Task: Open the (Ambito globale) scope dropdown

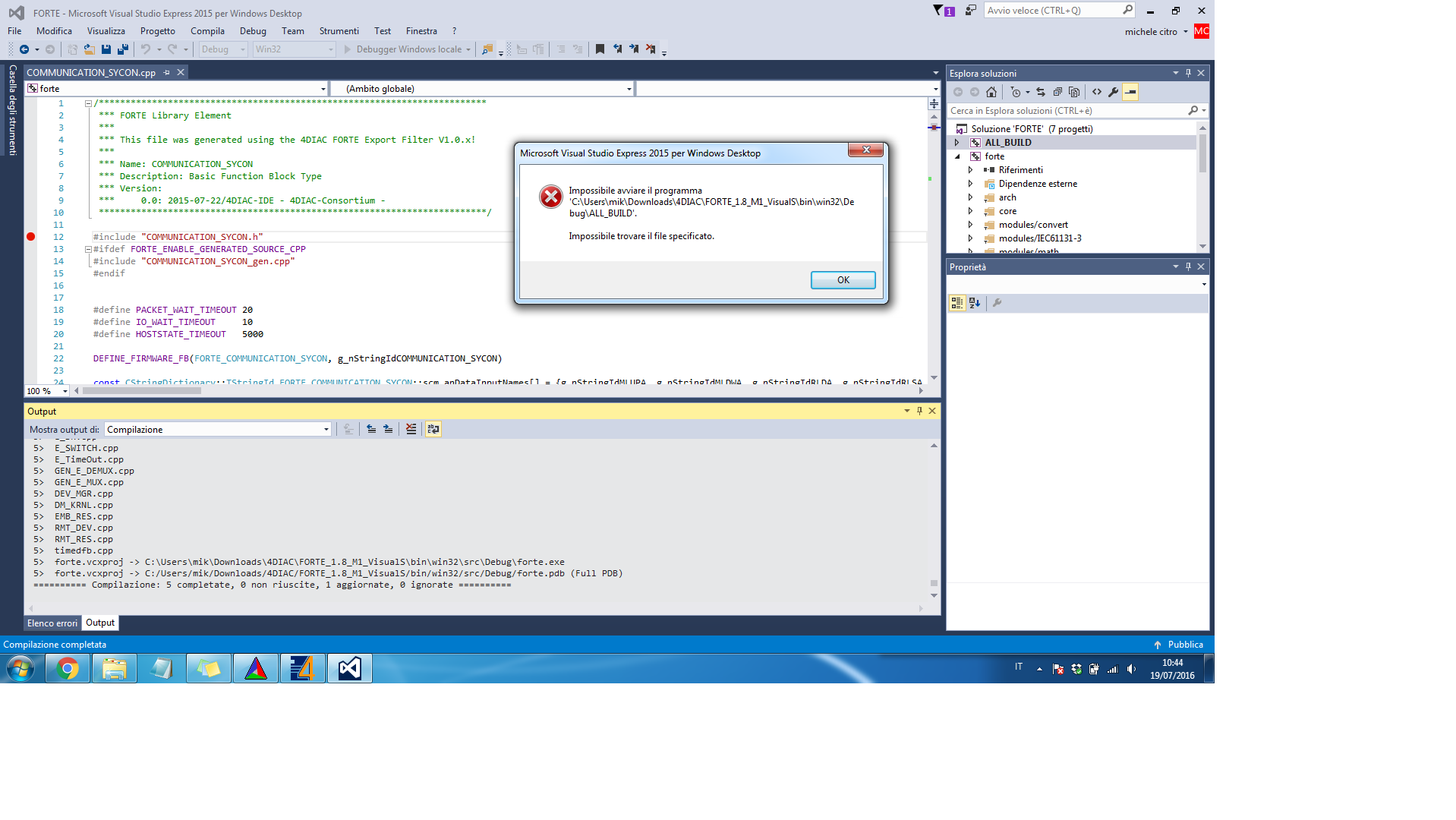Action: tap(482, 89)
